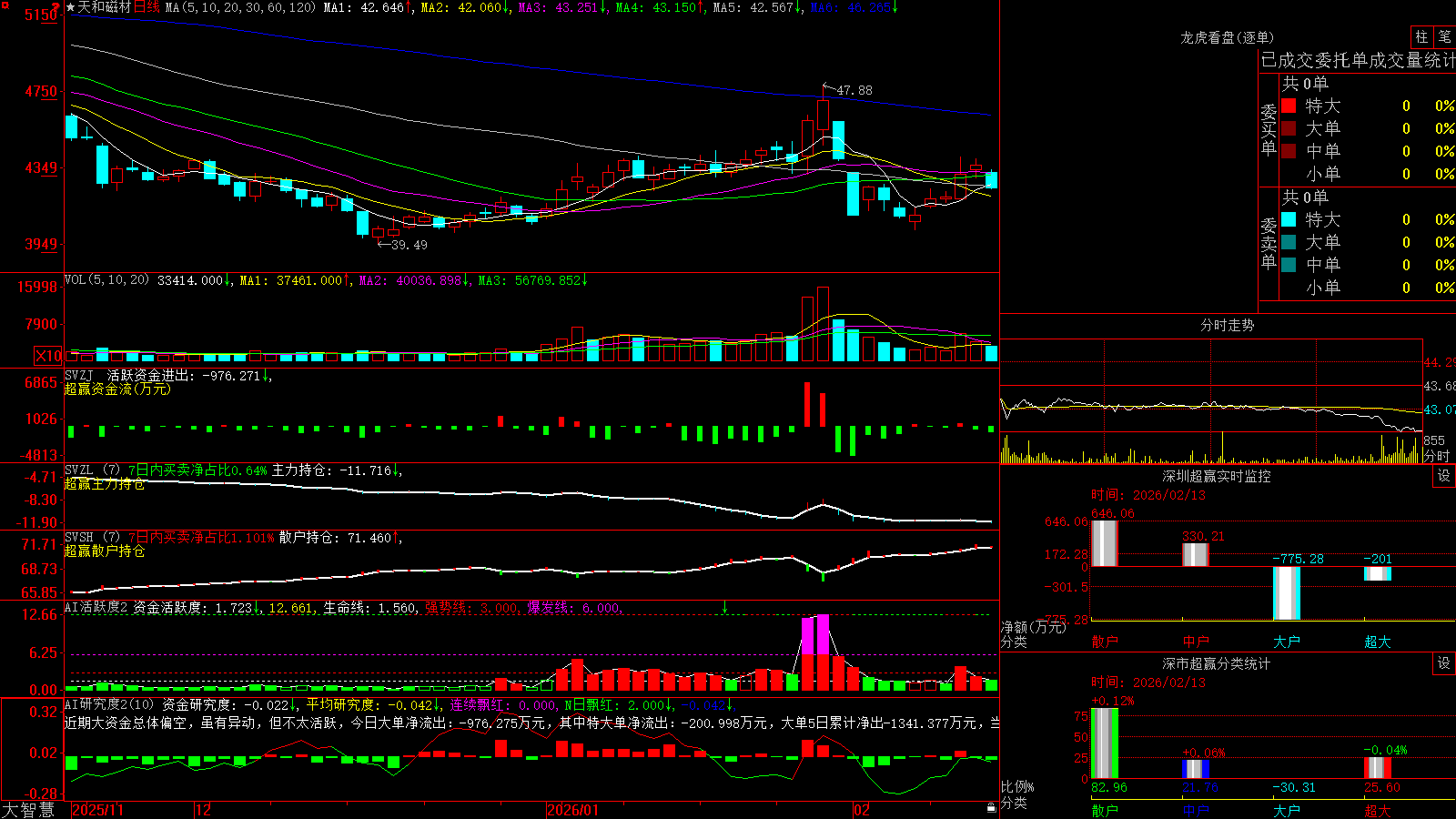Click the AI活跃度2 indicator name

pos(96,608)
